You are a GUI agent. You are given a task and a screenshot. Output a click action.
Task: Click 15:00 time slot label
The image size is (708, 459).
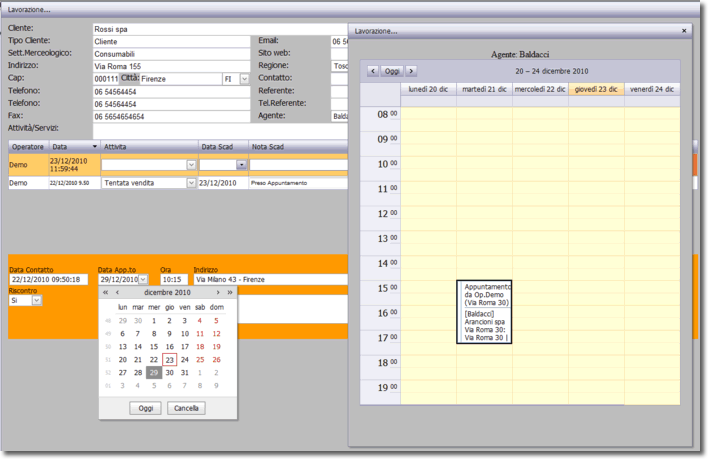pyautogui.click(x=387, y=288)
